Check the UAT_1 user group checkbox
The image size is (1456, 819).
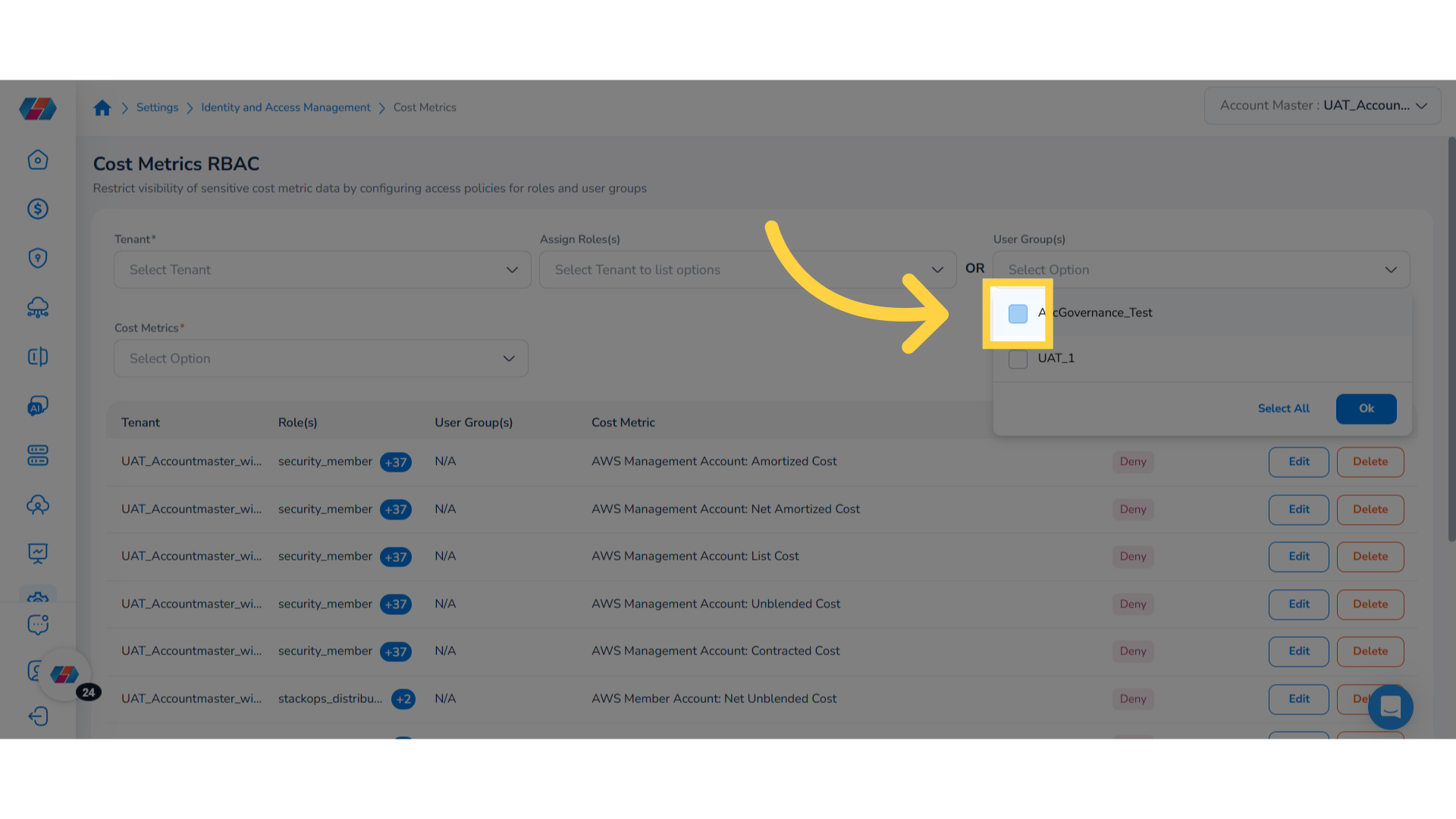point(1018,359)
